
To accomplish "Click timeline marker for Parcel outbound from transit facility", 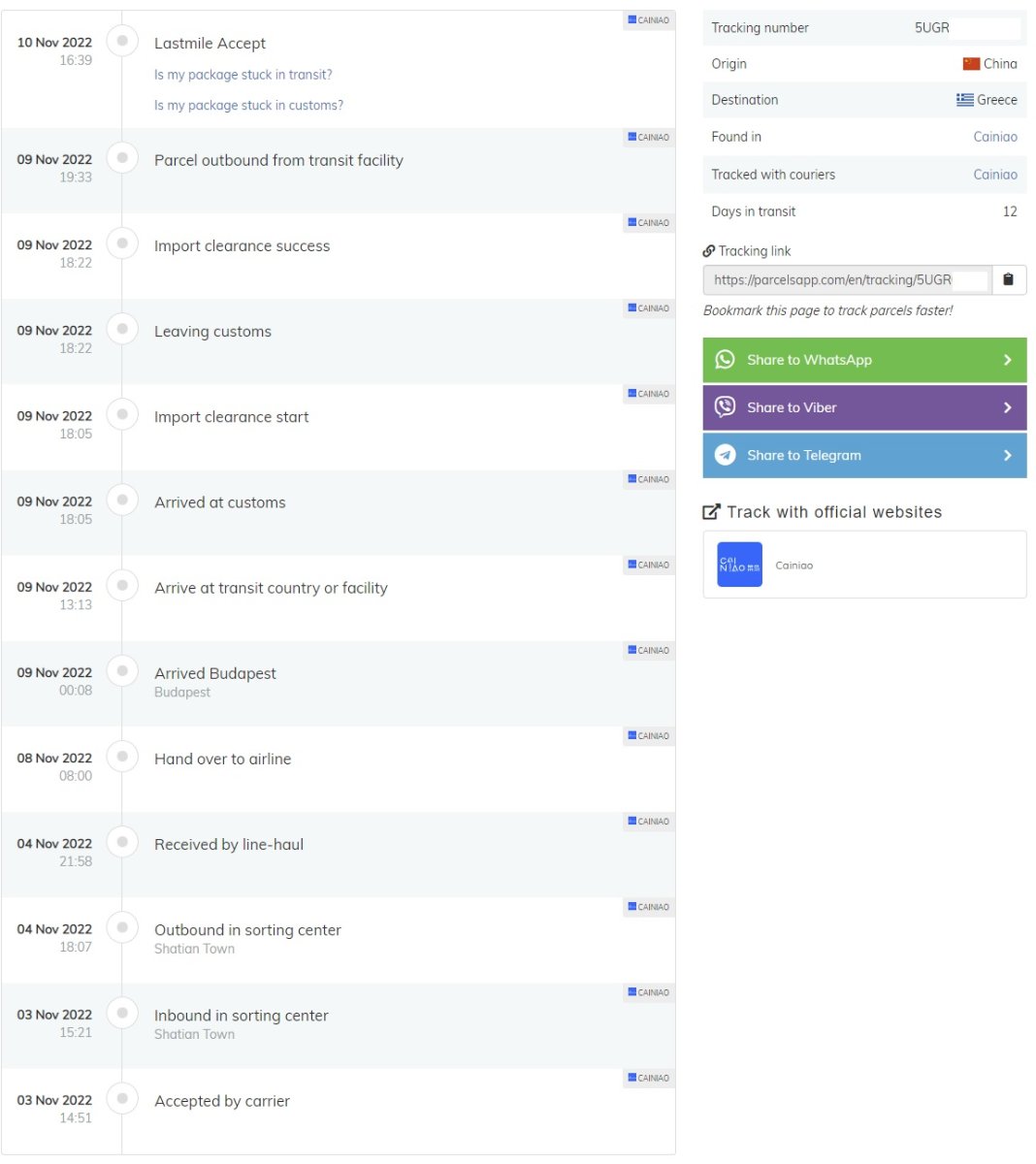I will pyautogui.click(x=122, y=157).
